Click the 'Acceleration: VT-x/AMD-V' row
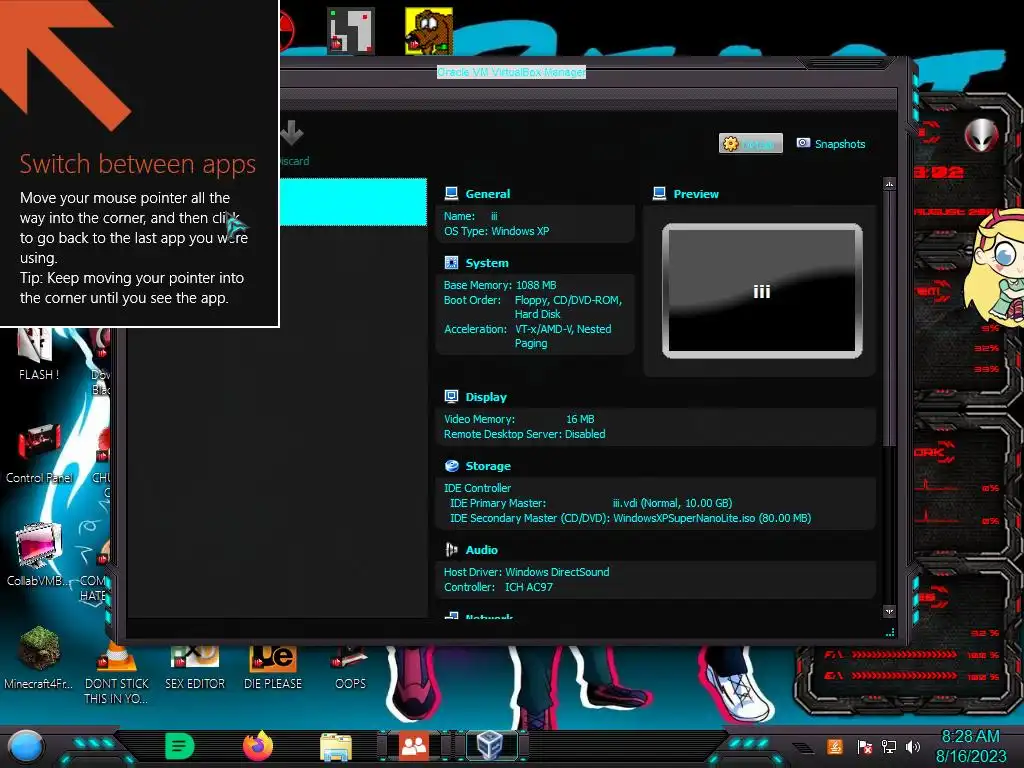The width and height of the screenshot is (1024, 768). point(528,336)
